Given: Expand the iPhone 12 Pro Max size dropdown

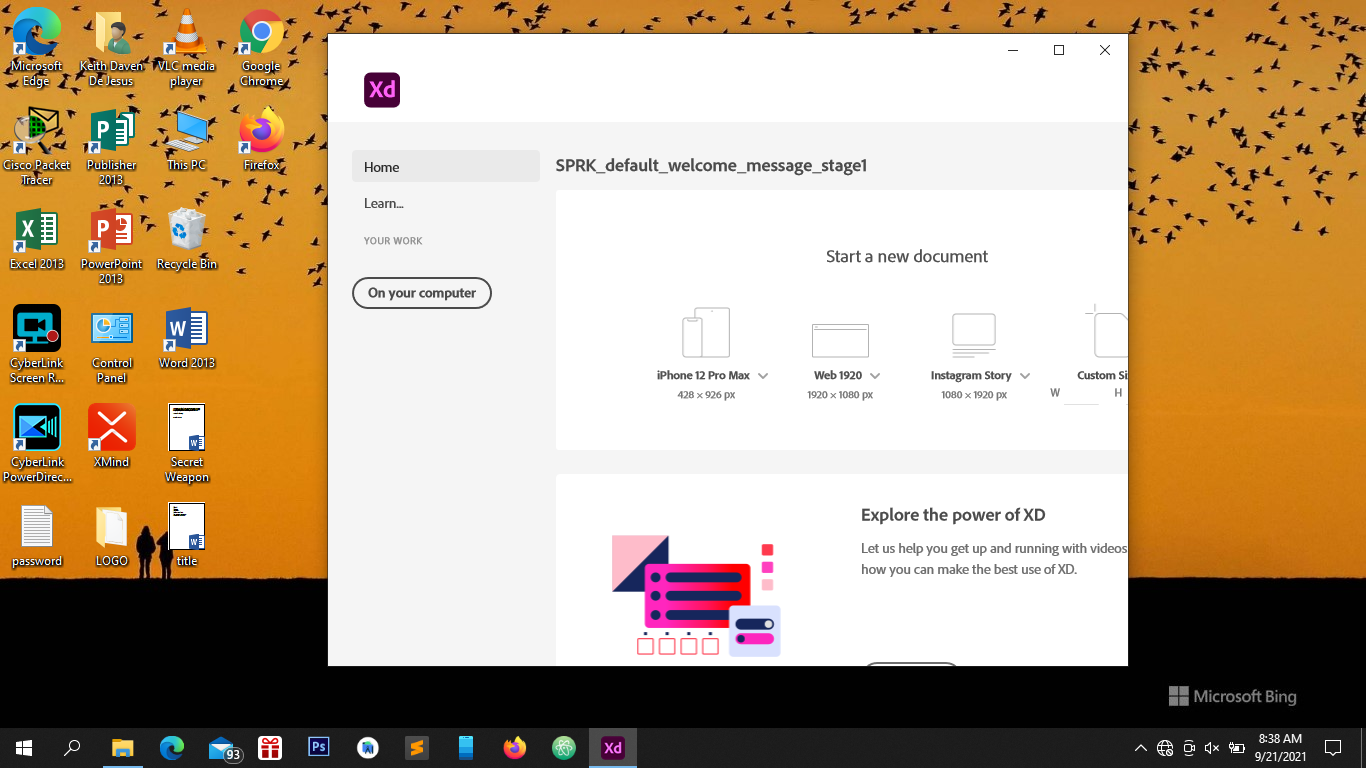Looking at the screenshot, I should click(763, 376).
